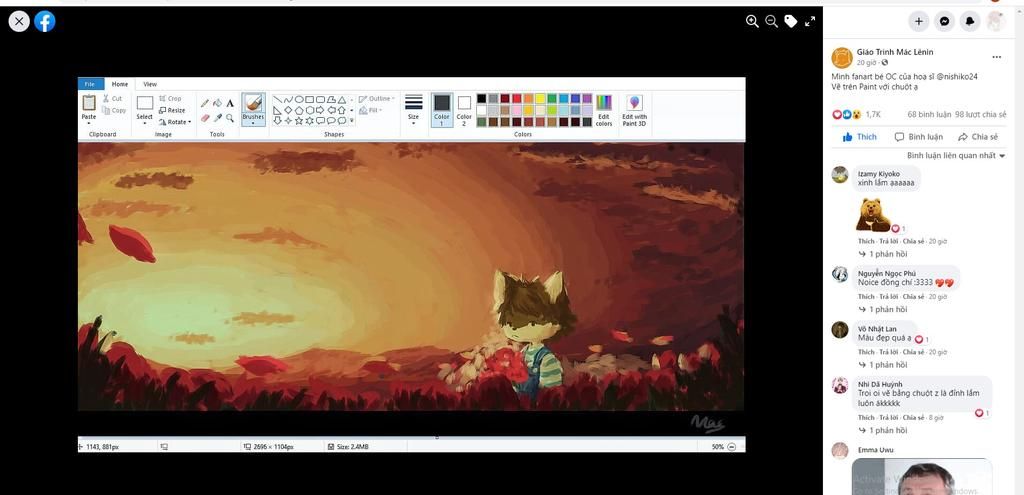Open the 98 lượt chia sẻ count
This screenshot has width=1024, height=495.
pos(980,114)
